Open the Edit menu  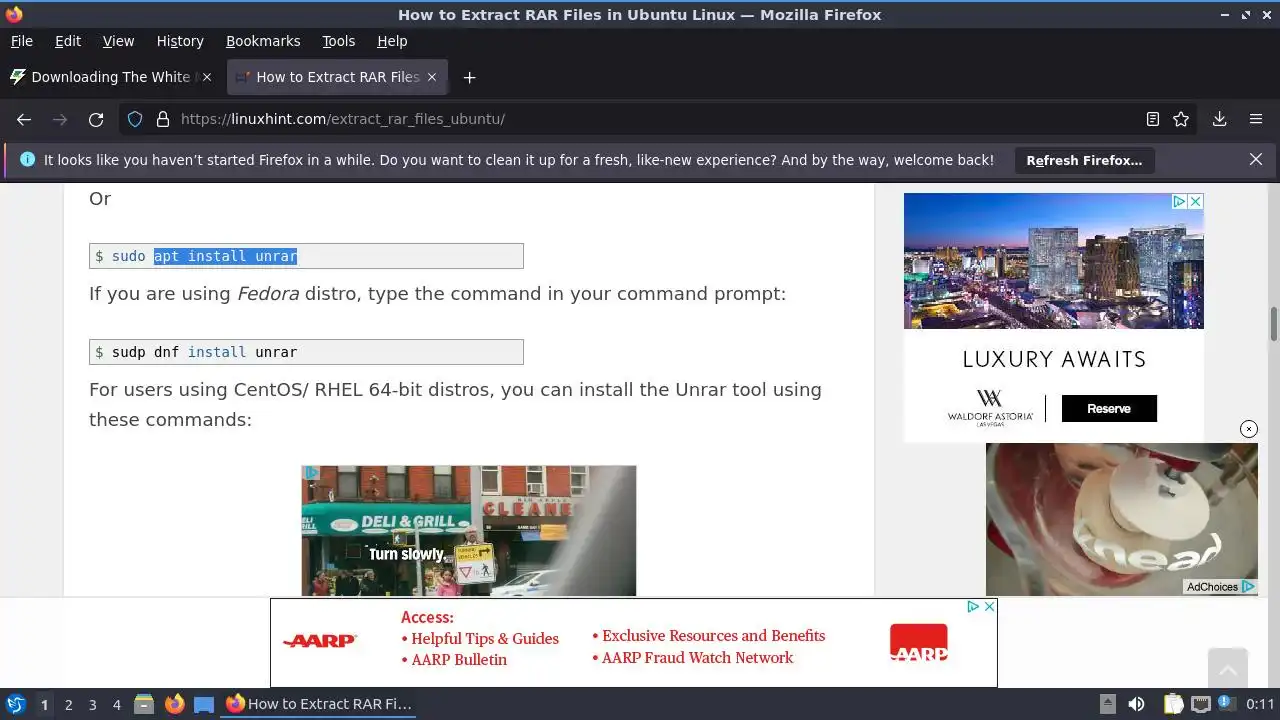tap(68, 41)
